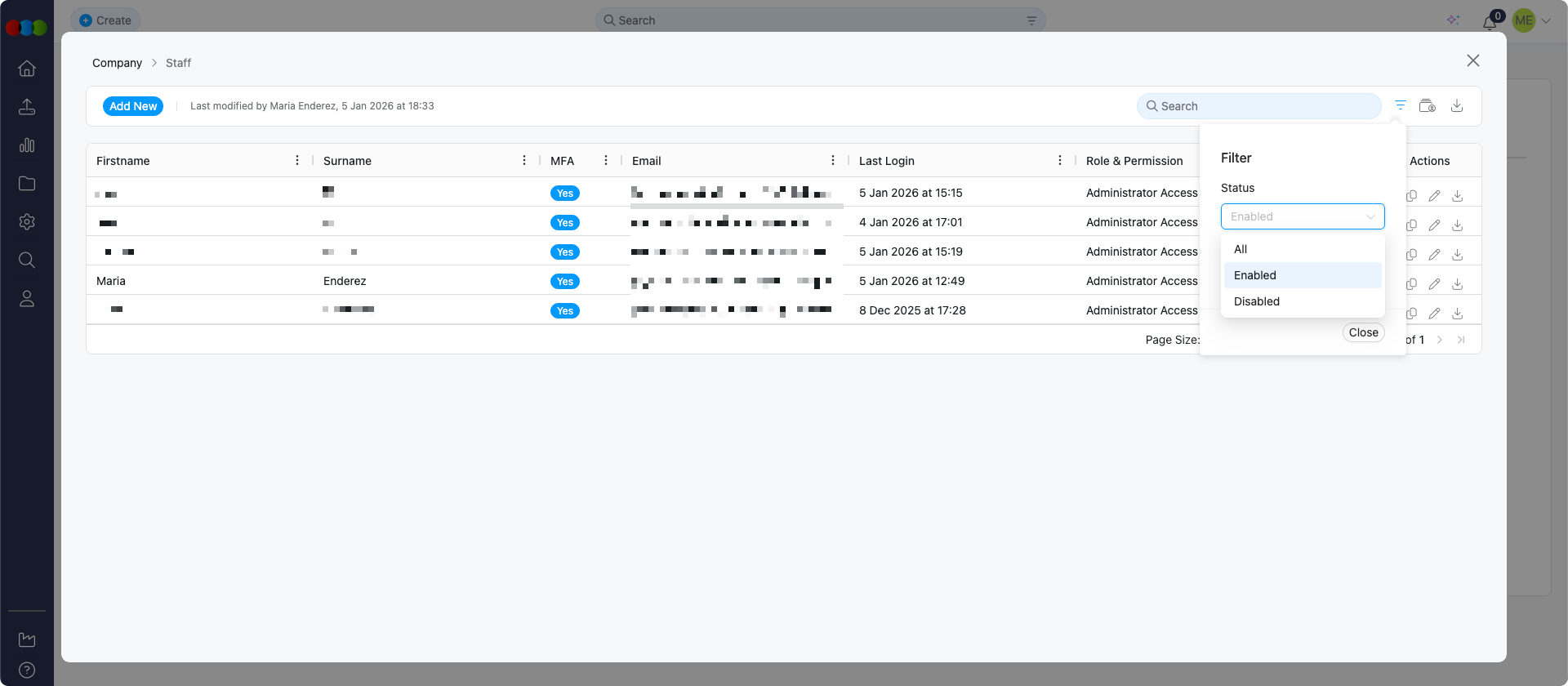Click the filter icon beside staff search
Viewport: 1568px width, 686px height.
[1401, 105]
